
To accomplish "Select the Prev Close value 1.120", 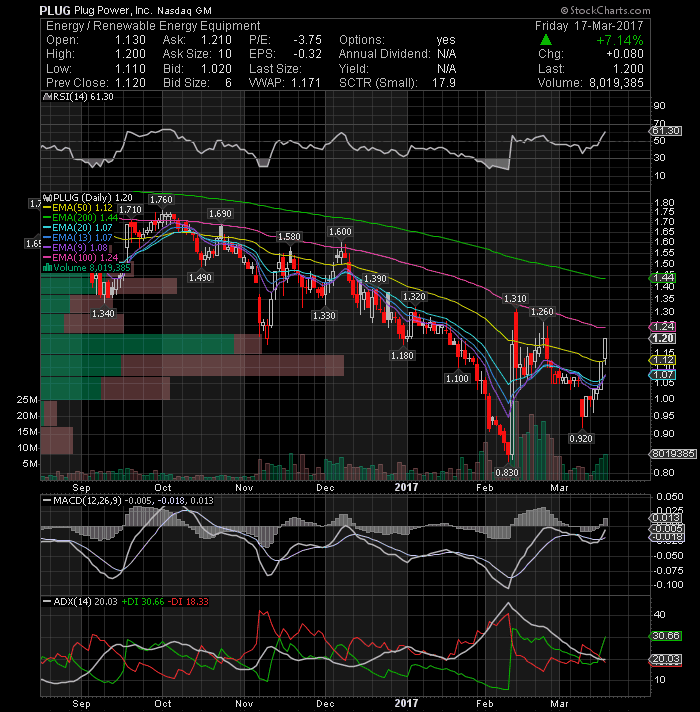I will [x=130, y=83].
